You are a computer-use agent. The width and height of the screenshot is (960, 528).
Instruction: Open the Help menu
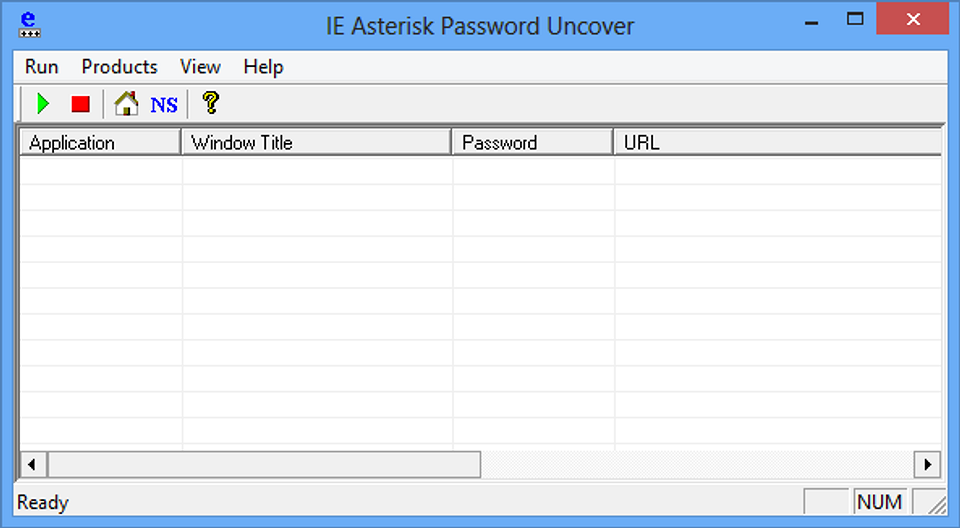(263, 67)
